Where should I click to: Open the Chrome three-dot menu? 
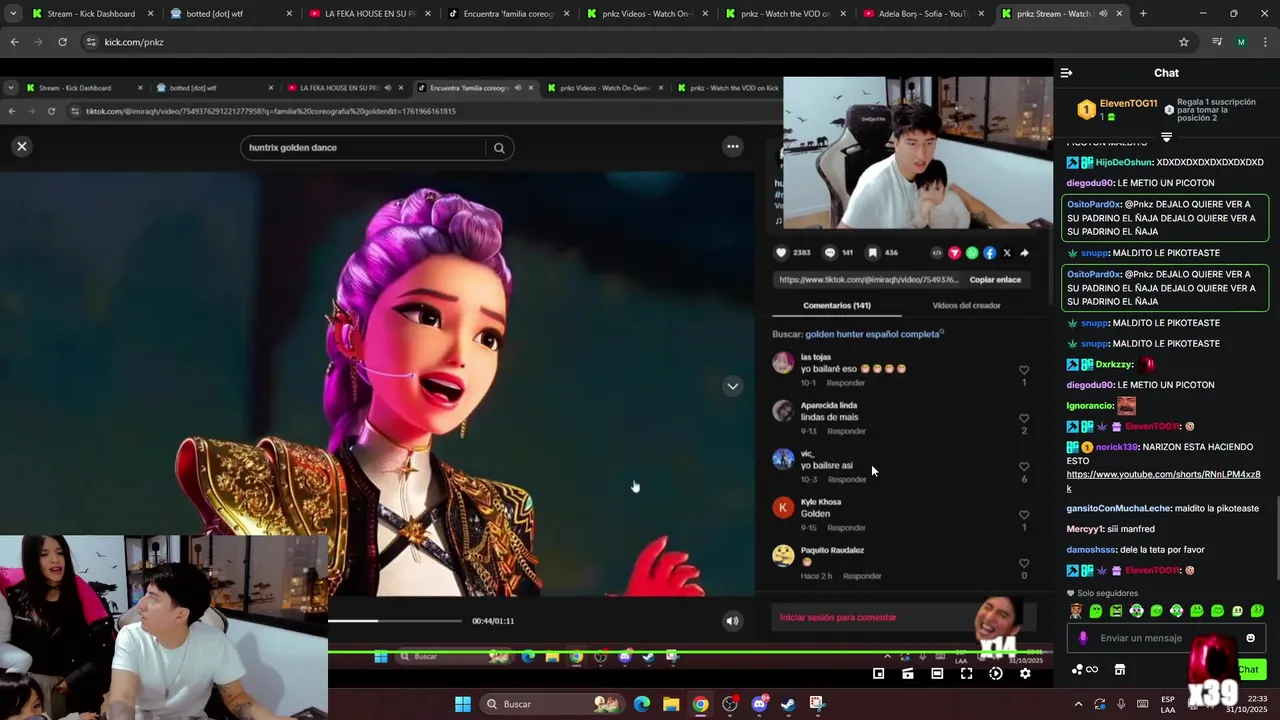click(x=1266, y=42)
